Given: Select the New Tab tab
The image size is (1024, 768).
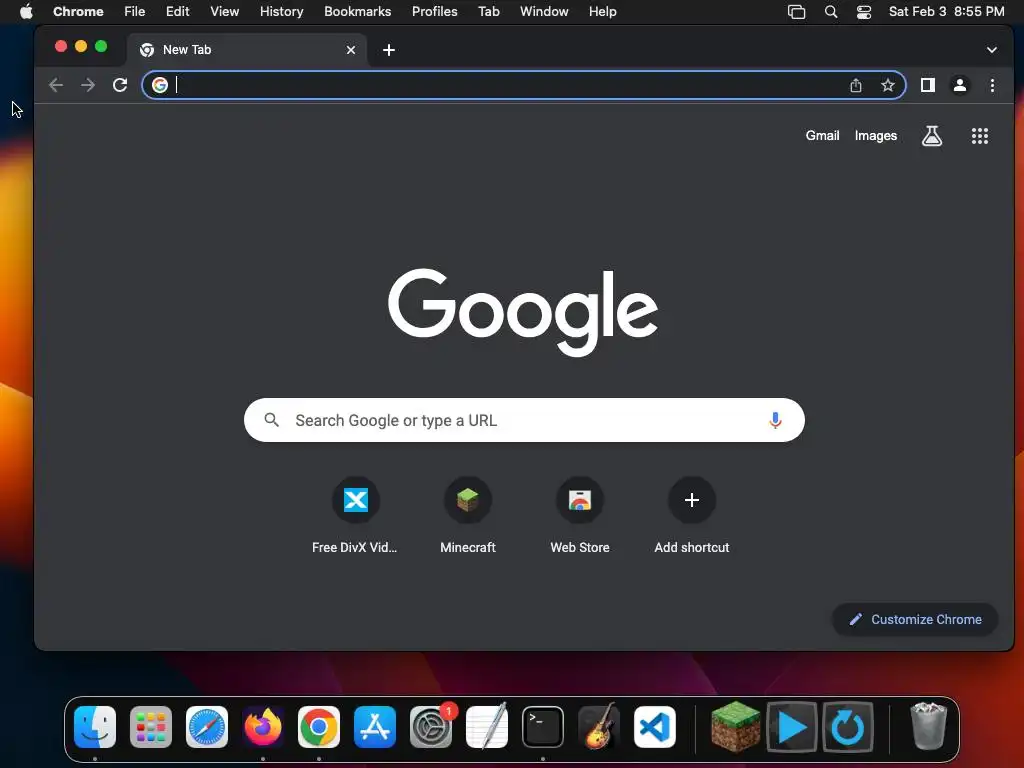Looking at the screenshot, I should click(247, 50).
